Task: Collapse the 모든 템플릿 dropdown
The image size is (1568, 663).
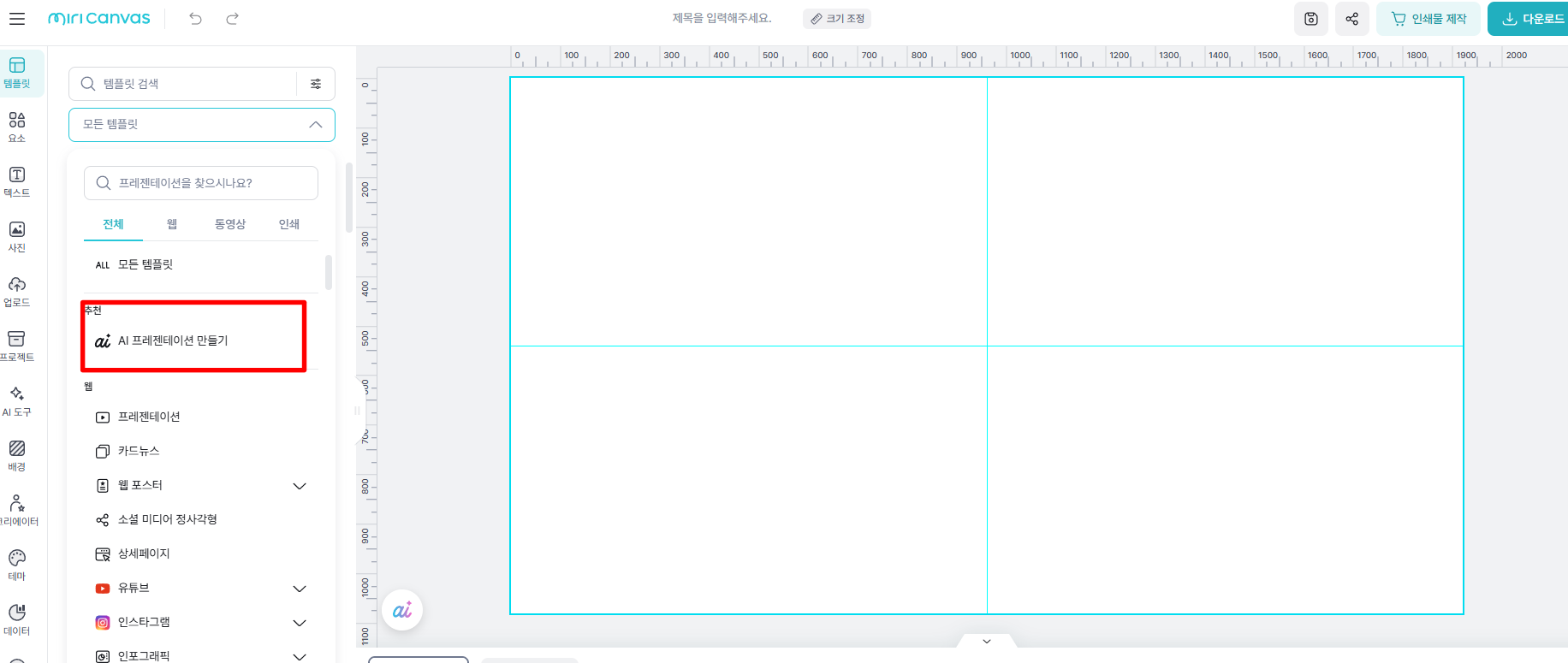Action: [316, 125]
